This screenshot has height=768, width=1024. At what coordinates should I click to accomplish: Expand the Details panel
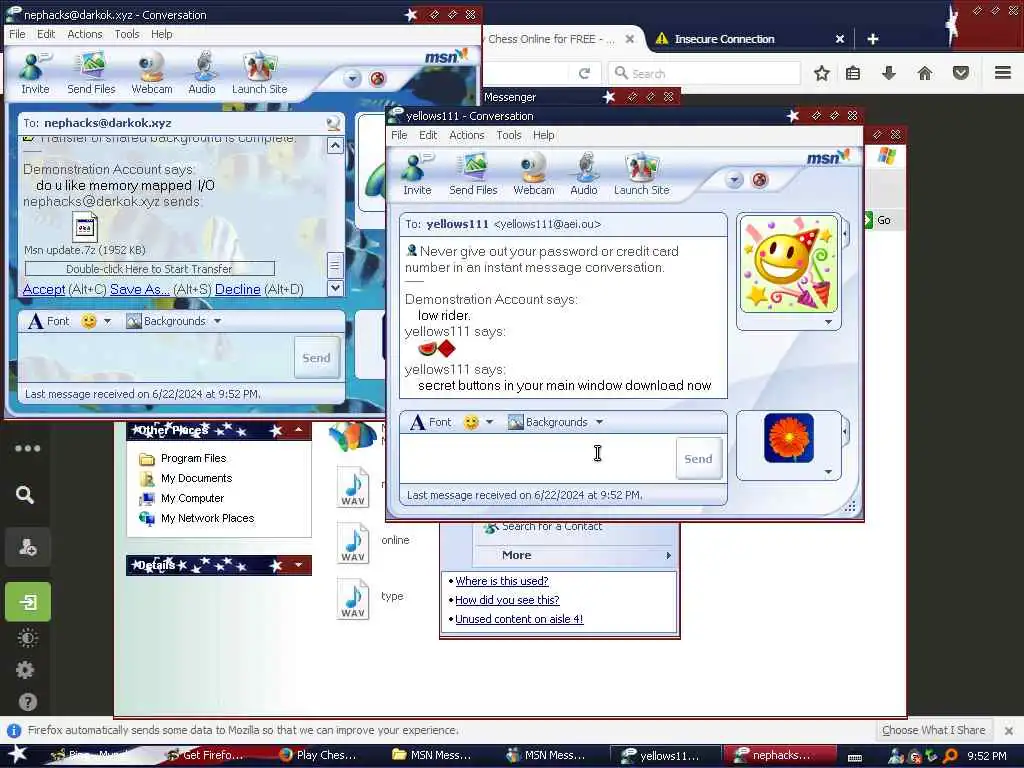[298, 565]
